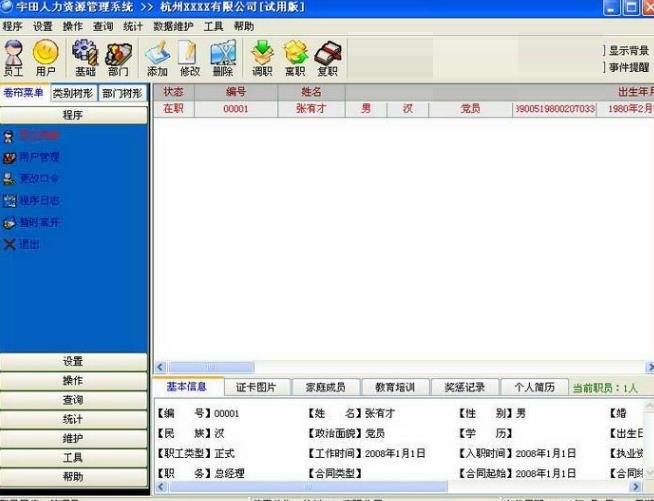Open 程序日志 in the sidebar list
This screenshot has height=501, width=654.
tap(31, 201)
